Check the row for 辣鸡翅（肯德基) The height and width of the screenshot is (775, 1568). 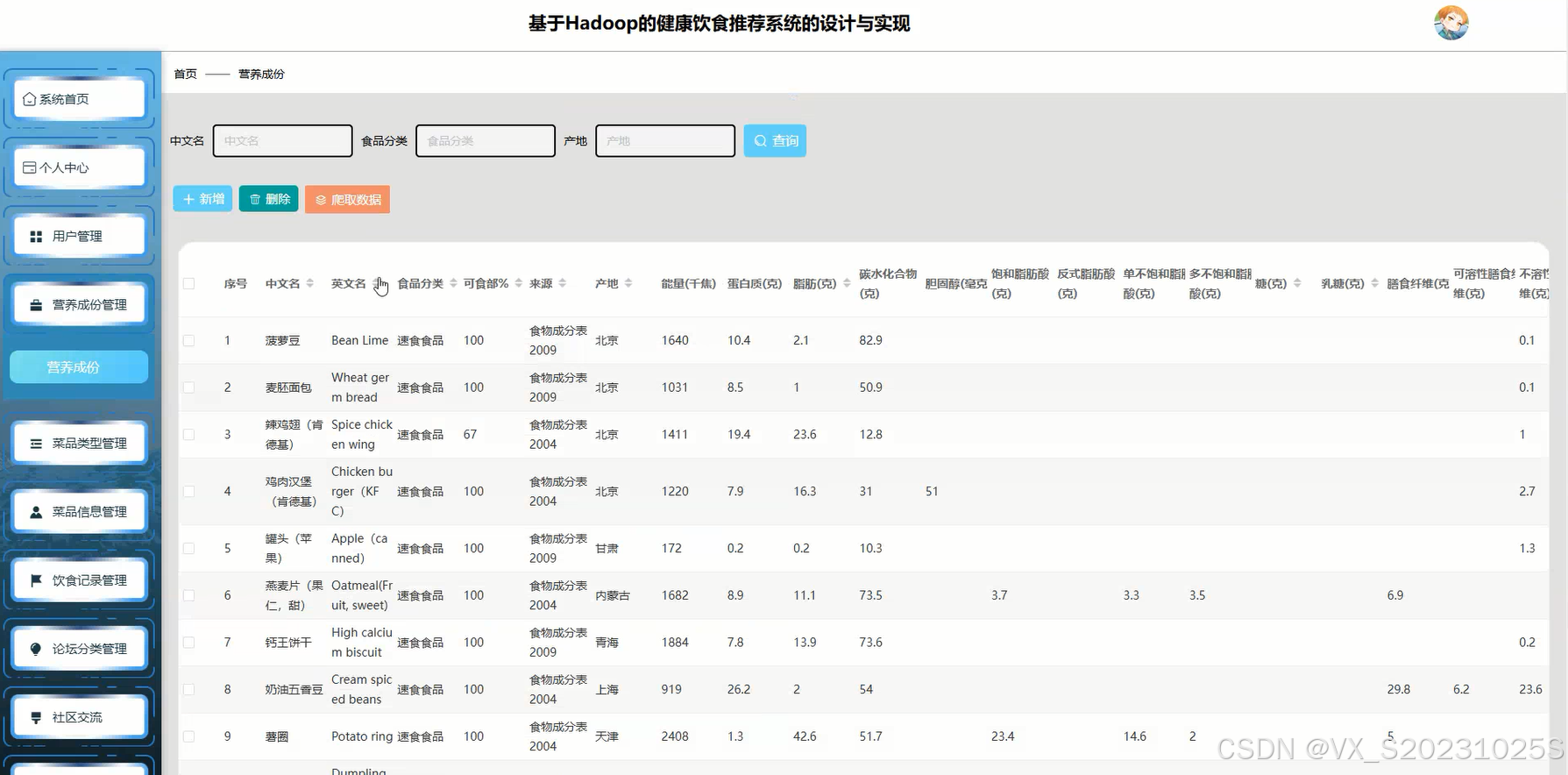(x=188, y=434)
